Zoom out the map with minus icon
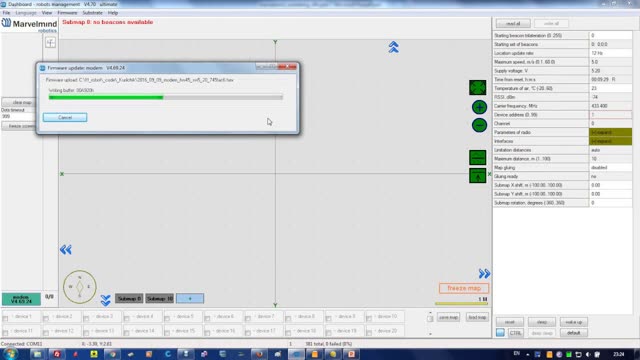 pyautogui.click(x=479, y=125)
